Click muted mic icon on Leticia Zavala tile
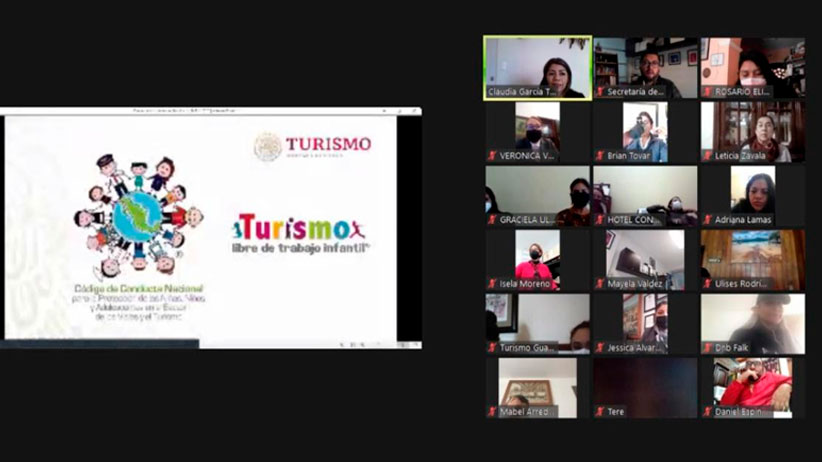The width and height of the screenshot is (822, 462). point(707,156)
